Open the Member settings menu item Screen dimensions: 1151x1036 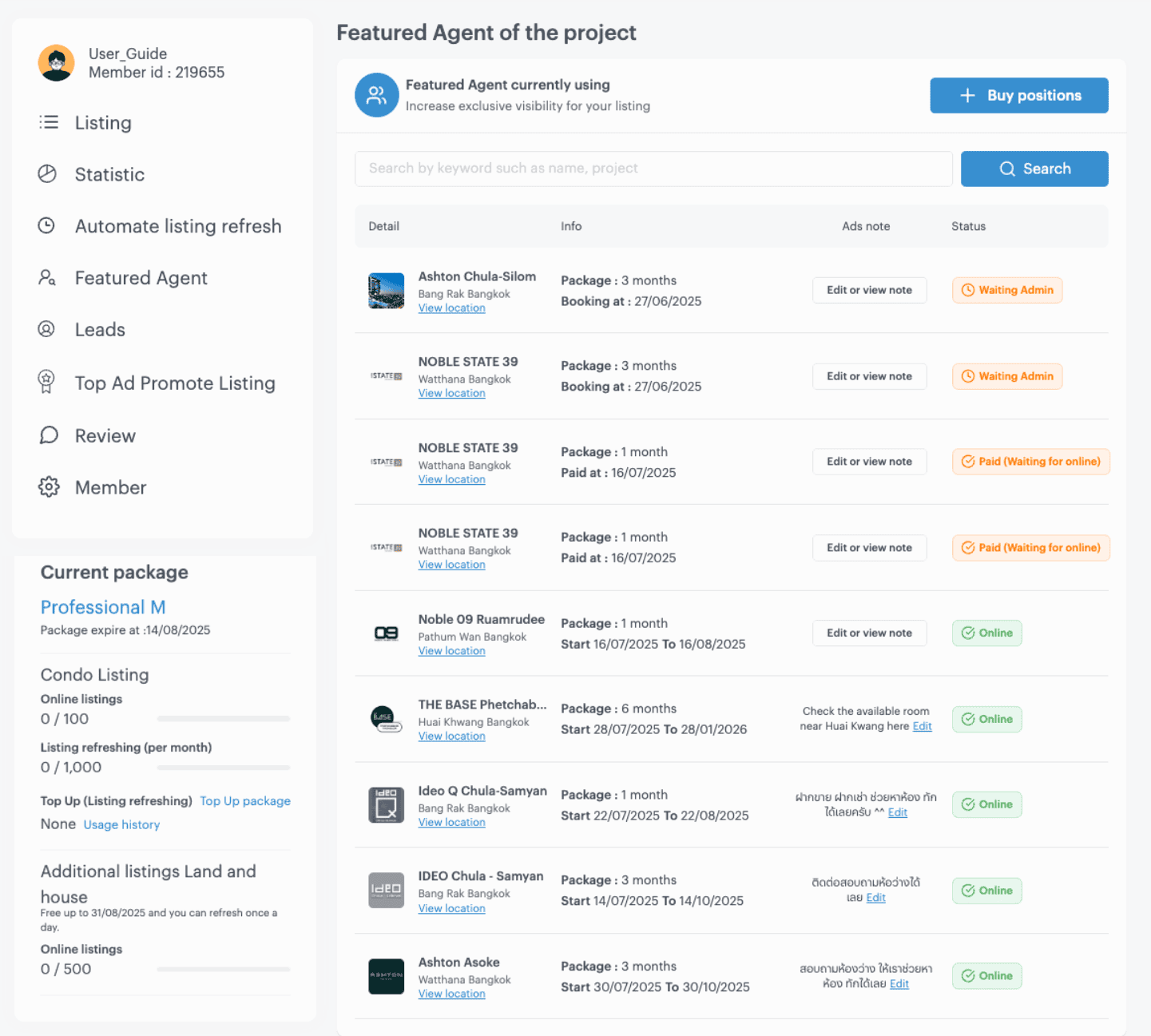pyautogui.click(x=110, y=487)
